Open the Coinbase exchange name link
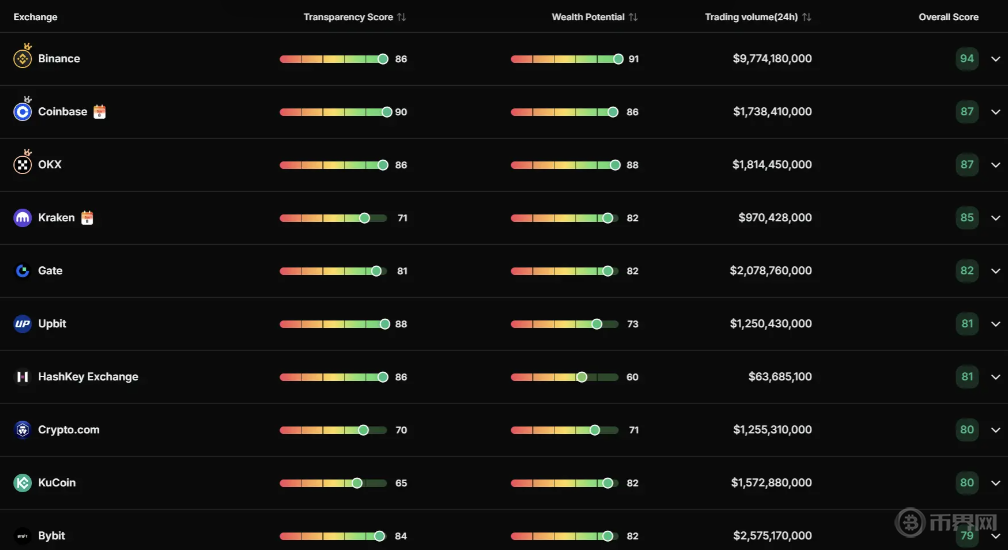This screenshot has height=550, width=1008. [62, 112]
